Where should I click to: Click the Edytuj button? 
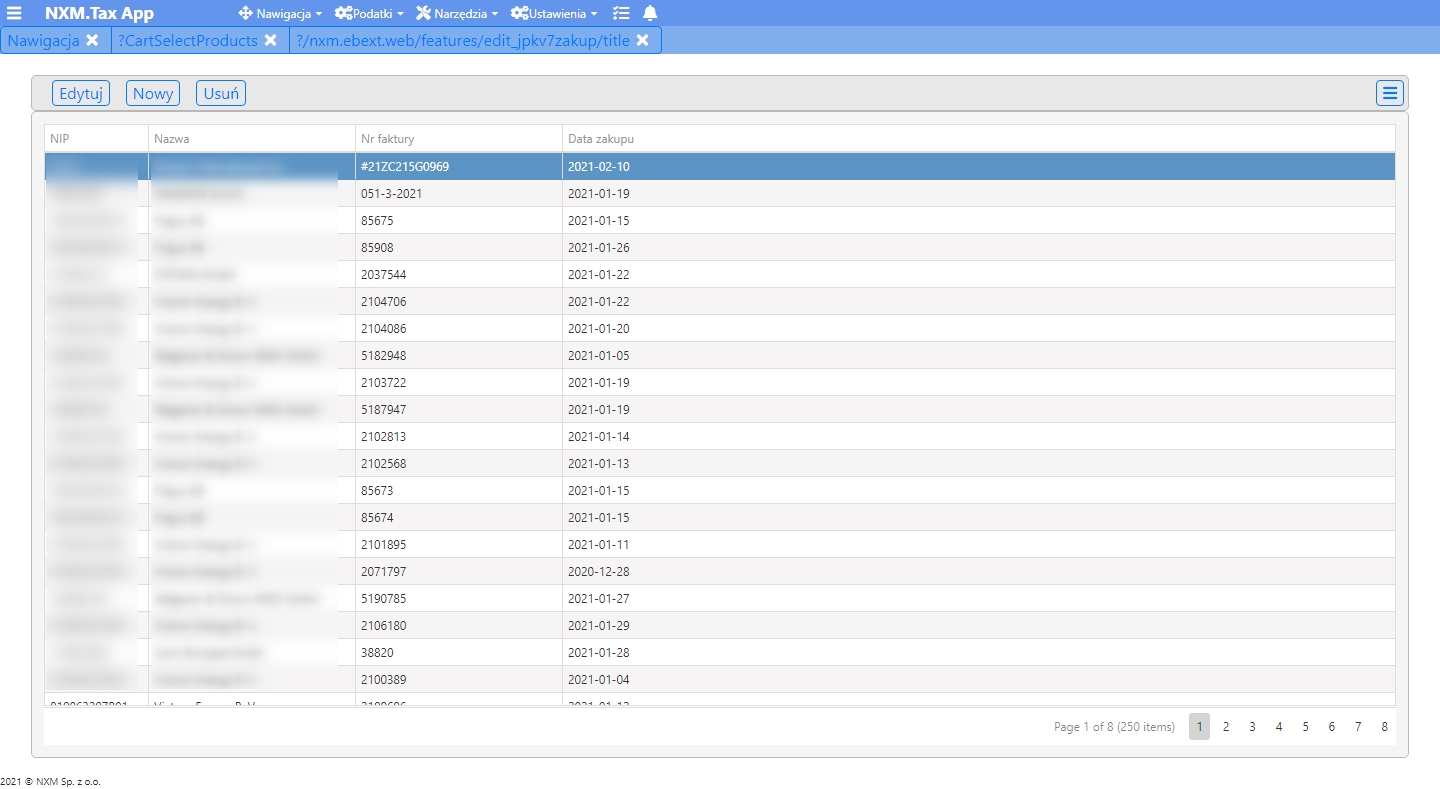click(81, 93)
